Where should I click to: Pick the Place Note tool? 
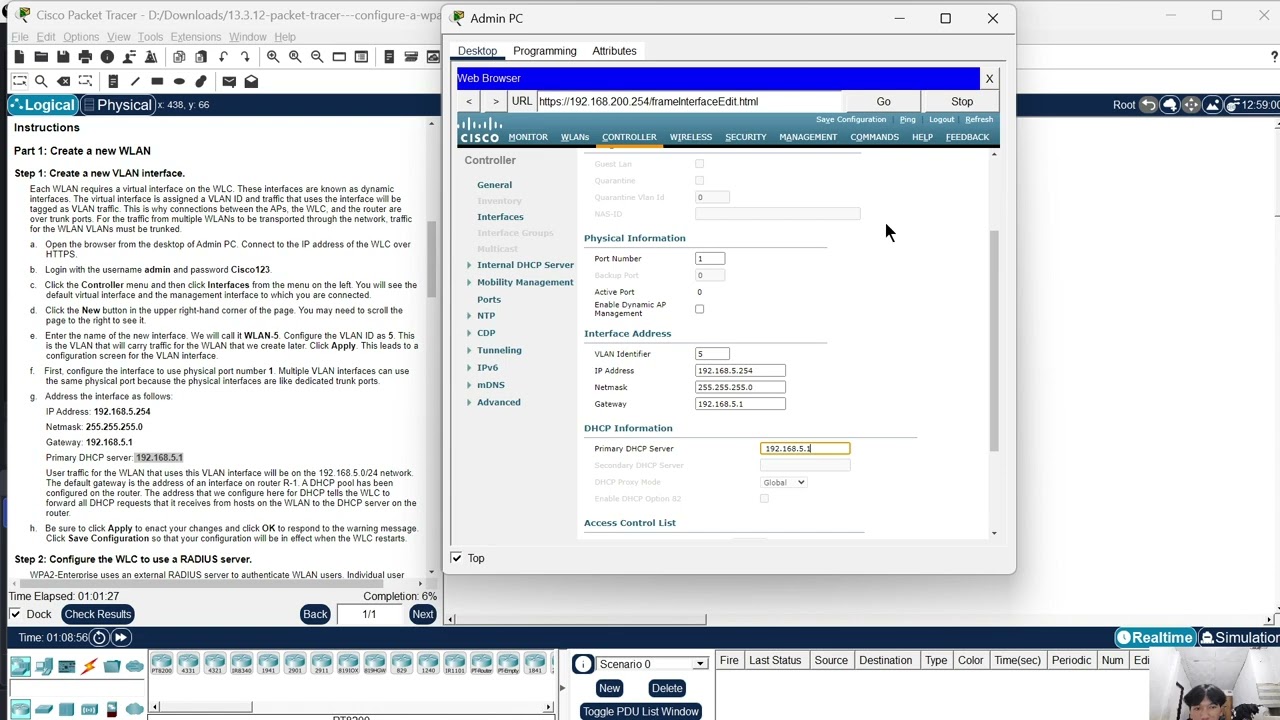(x=113, y=81)
